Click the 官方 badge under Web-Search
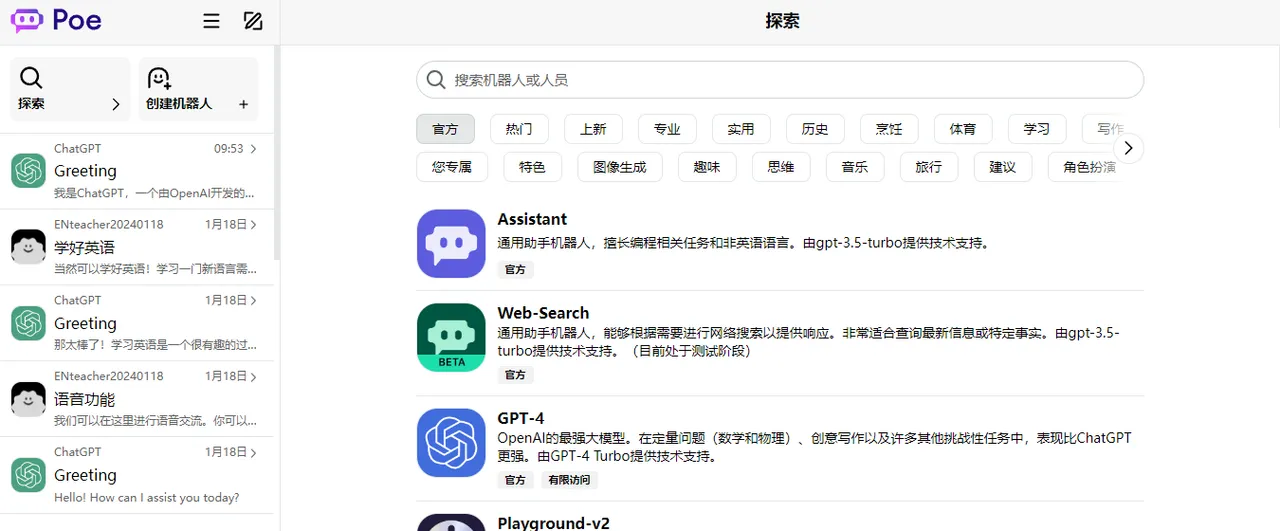The height and width of the screenshot is (531, 1280). 515,375
